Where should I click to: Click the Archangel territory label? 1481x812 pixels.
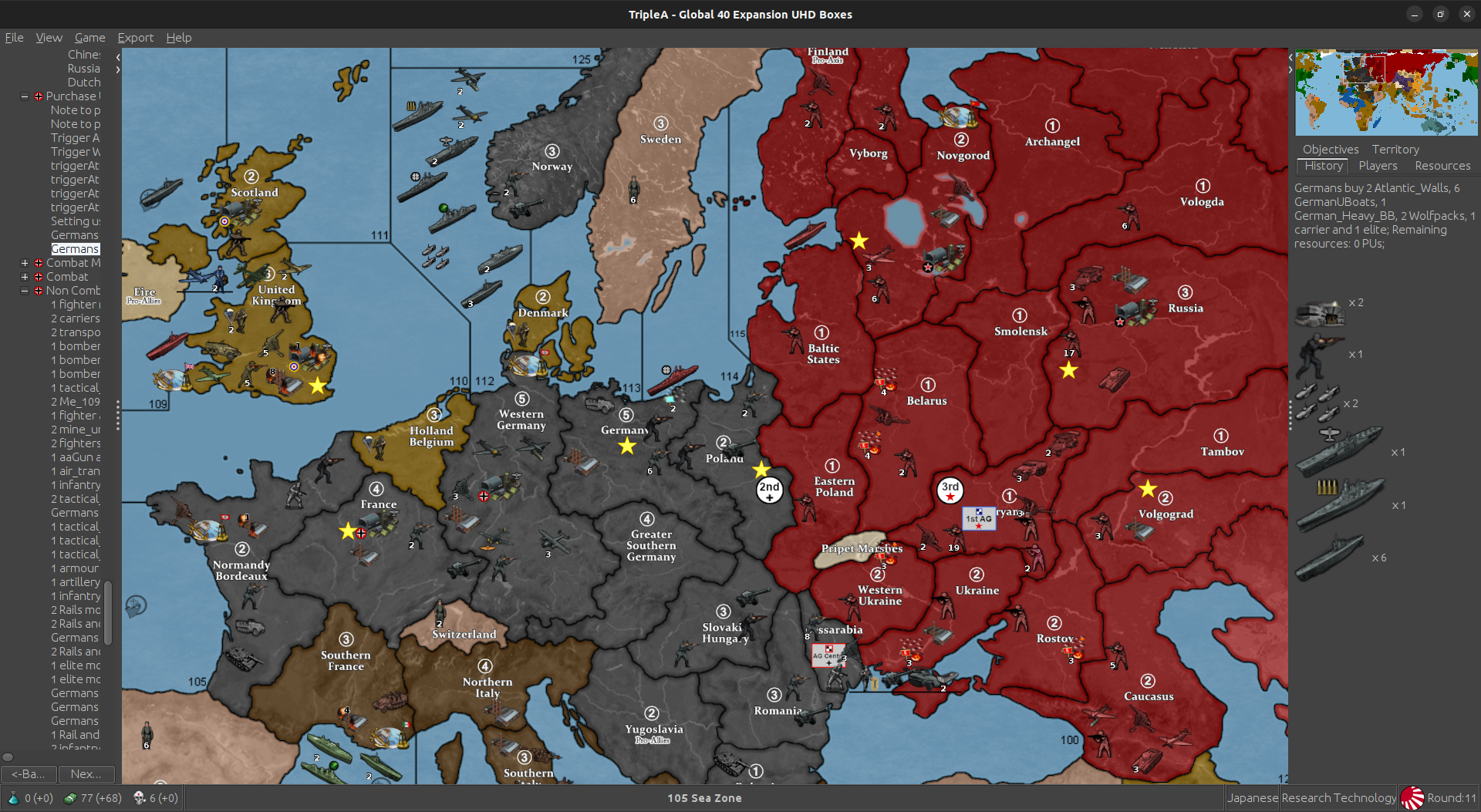pyautogui.click(x=1052, y=141)
